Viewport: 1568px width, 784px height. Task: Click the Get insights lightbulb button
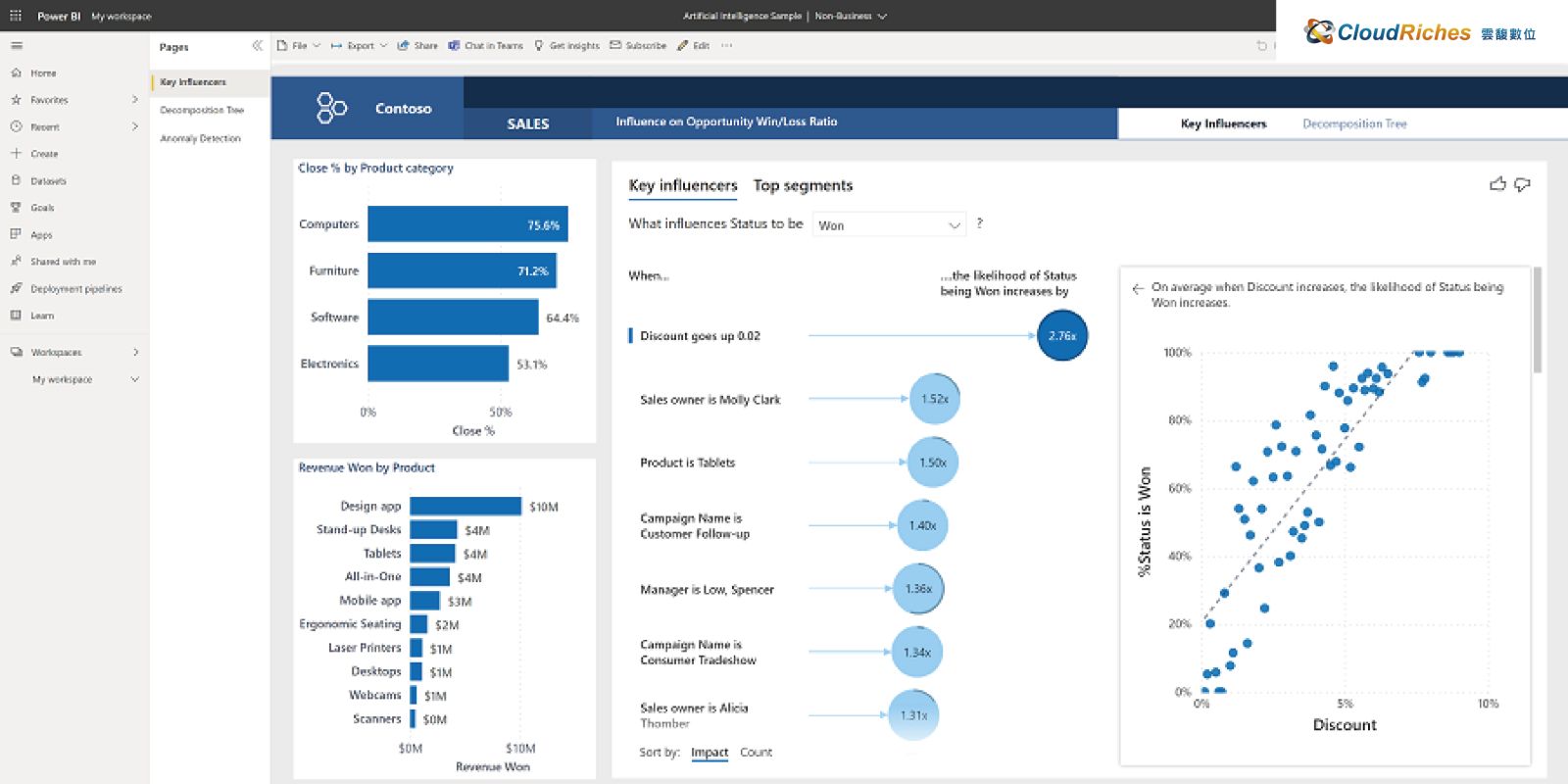[x=566, y=46]
